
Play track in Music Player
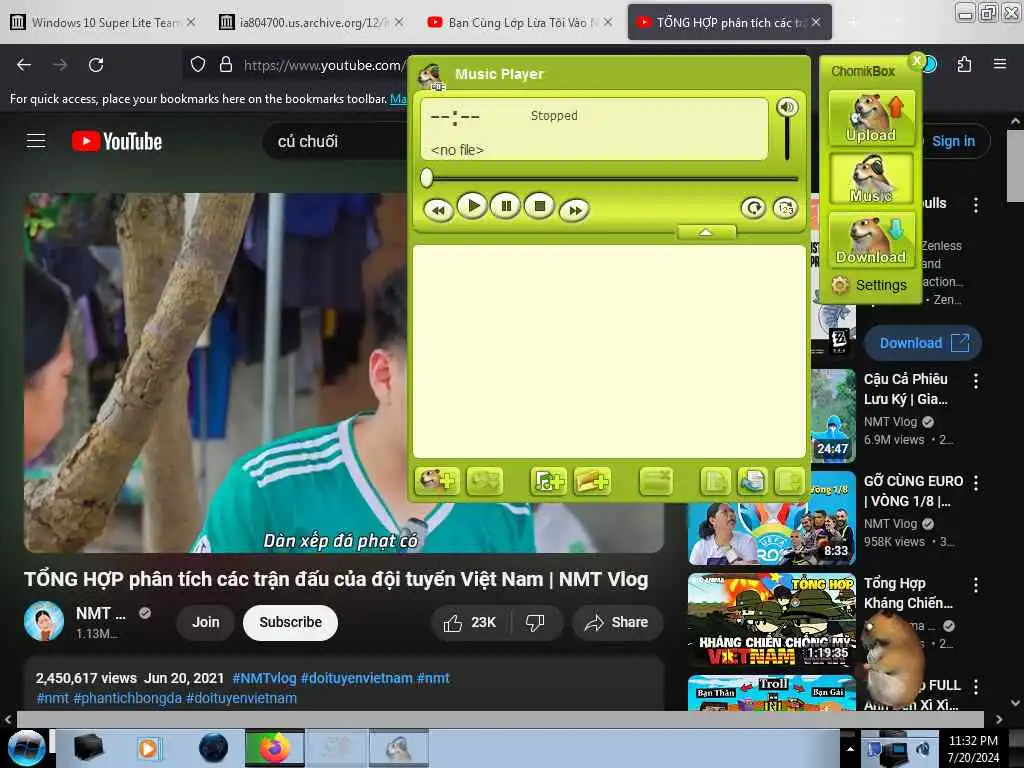pos(473,206)
